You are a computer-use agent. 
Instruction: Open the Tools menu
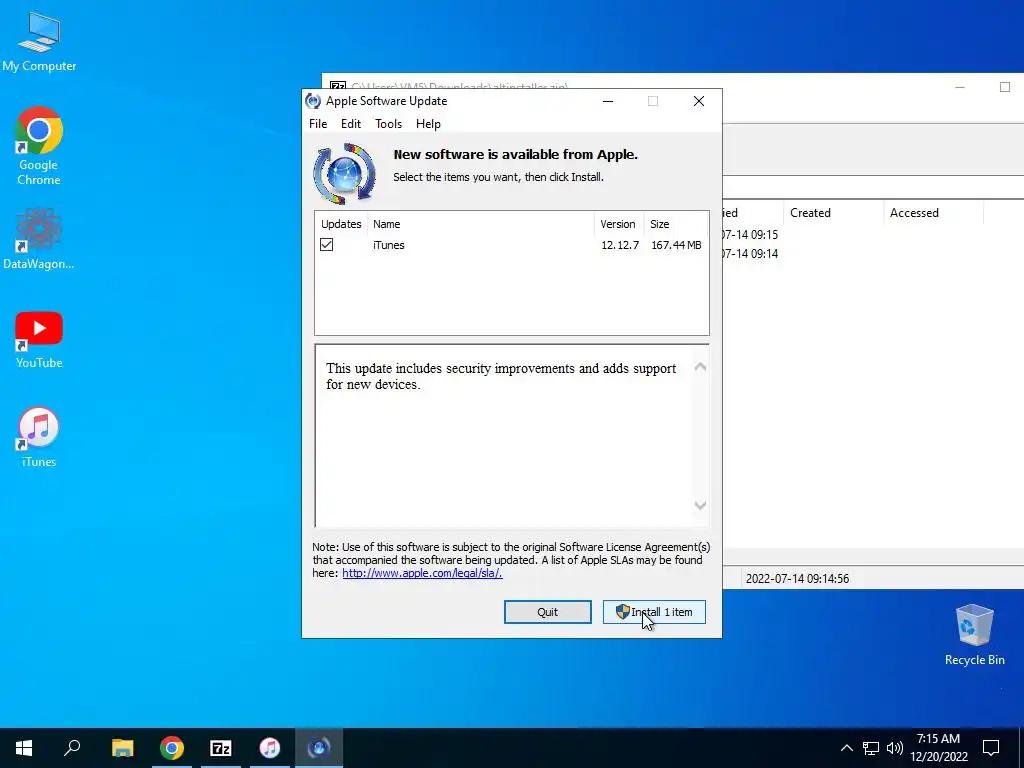(388, 124)
